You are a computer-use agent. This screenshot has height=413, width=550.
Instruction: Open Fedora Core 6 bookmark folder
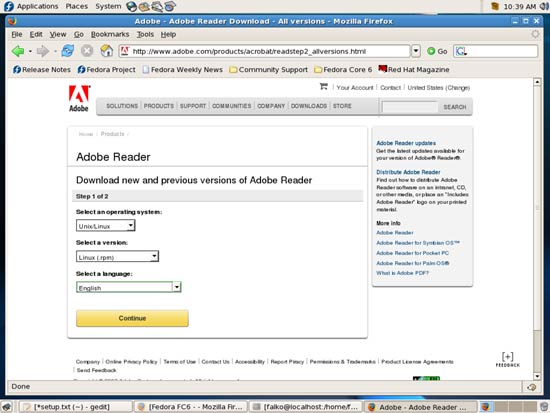343,69
